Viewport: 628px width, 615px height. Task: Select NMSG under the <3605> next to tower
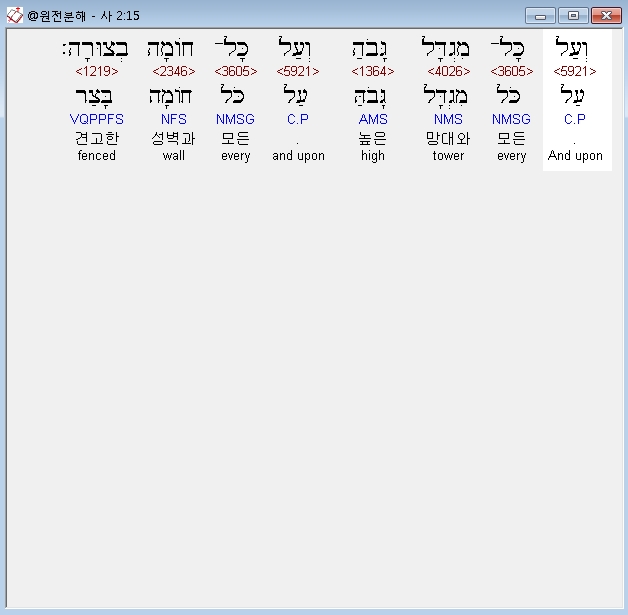(511, 119)
